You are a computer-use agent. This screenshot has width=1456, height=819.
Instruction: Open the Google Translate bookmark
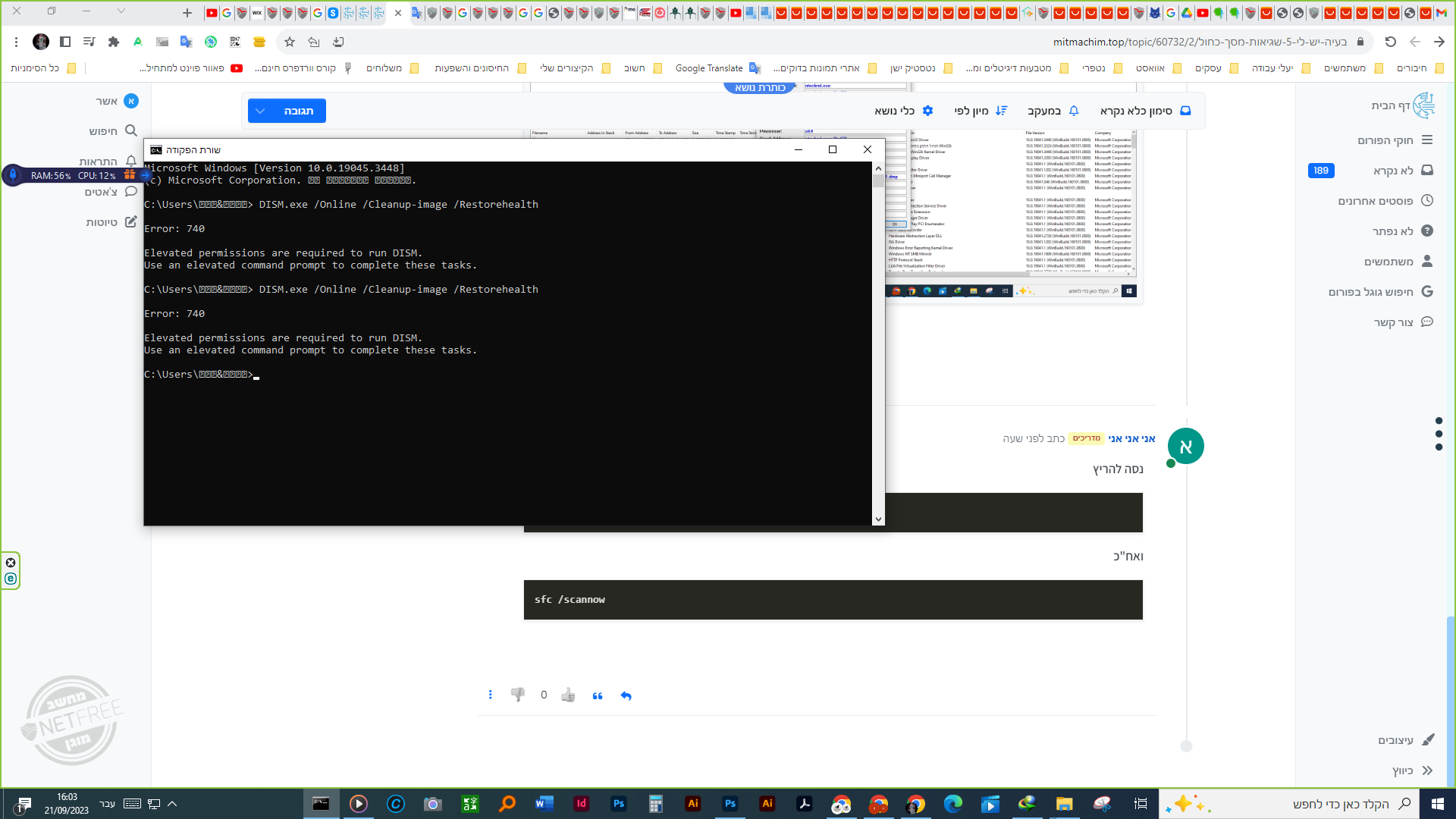(x=717, y=68)
